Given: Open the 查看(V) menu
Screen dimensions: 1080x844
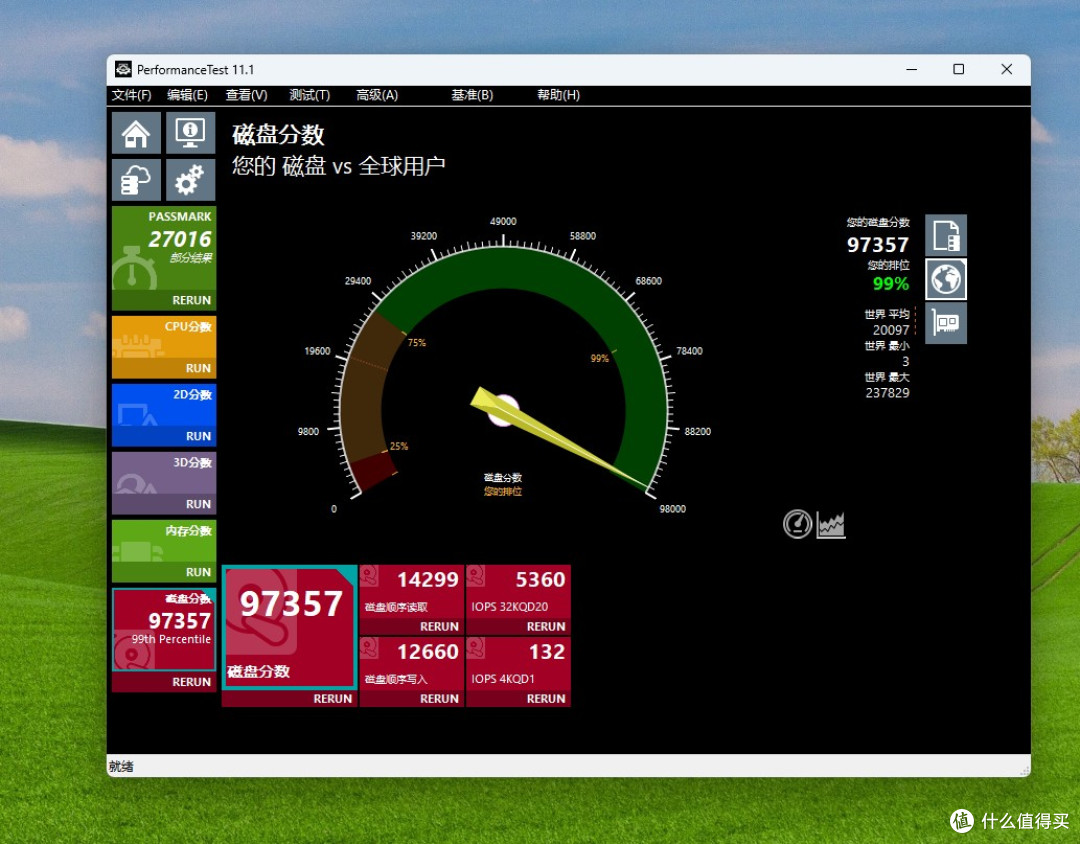Looking at the screenshot, I should pyautogui.click(x=247, y=95).
